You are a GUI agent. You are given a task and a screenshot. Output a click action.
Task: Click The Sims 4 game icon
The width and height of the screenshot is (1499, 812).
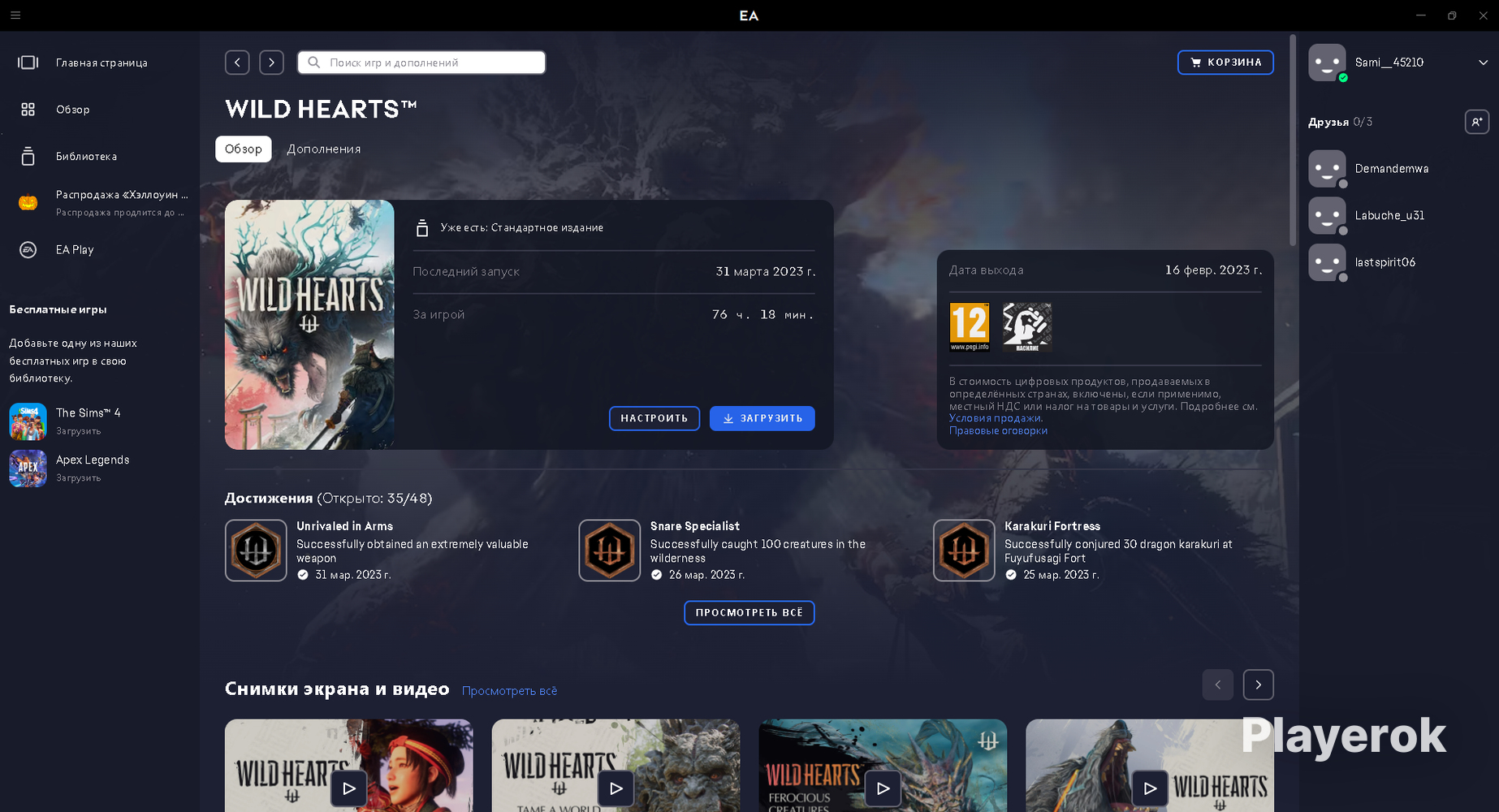28,421
